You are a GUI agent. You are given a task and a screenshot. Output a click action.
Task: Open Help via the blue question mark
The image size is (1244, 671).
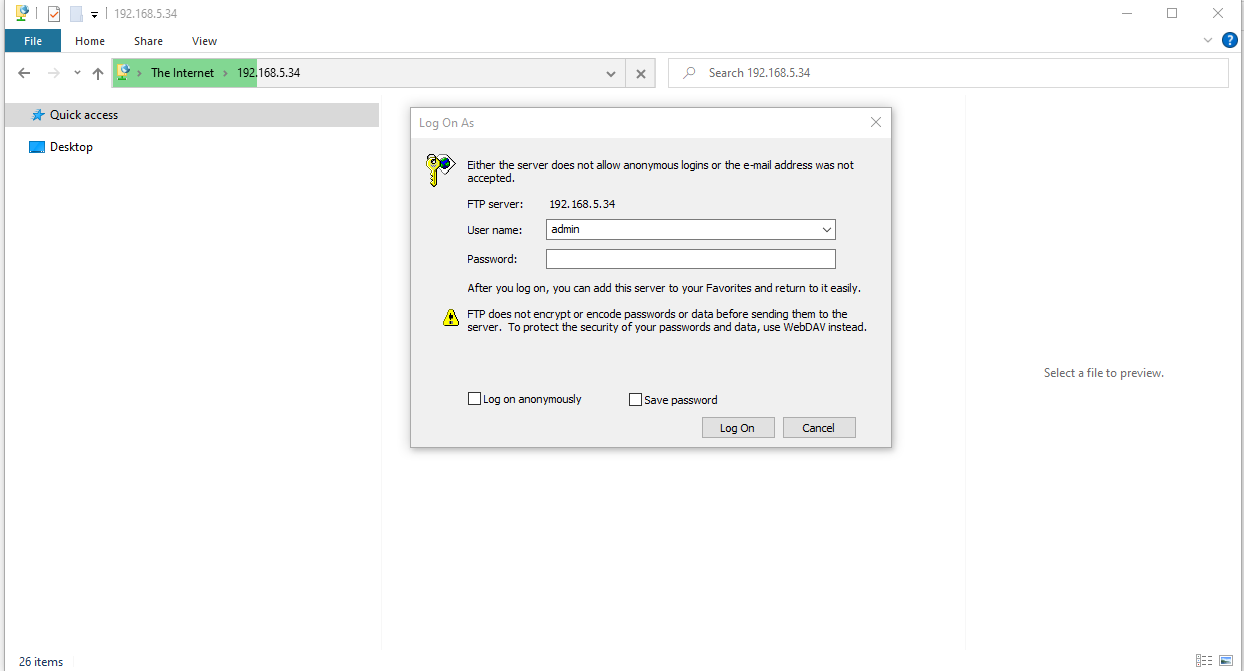(1230, 40)
